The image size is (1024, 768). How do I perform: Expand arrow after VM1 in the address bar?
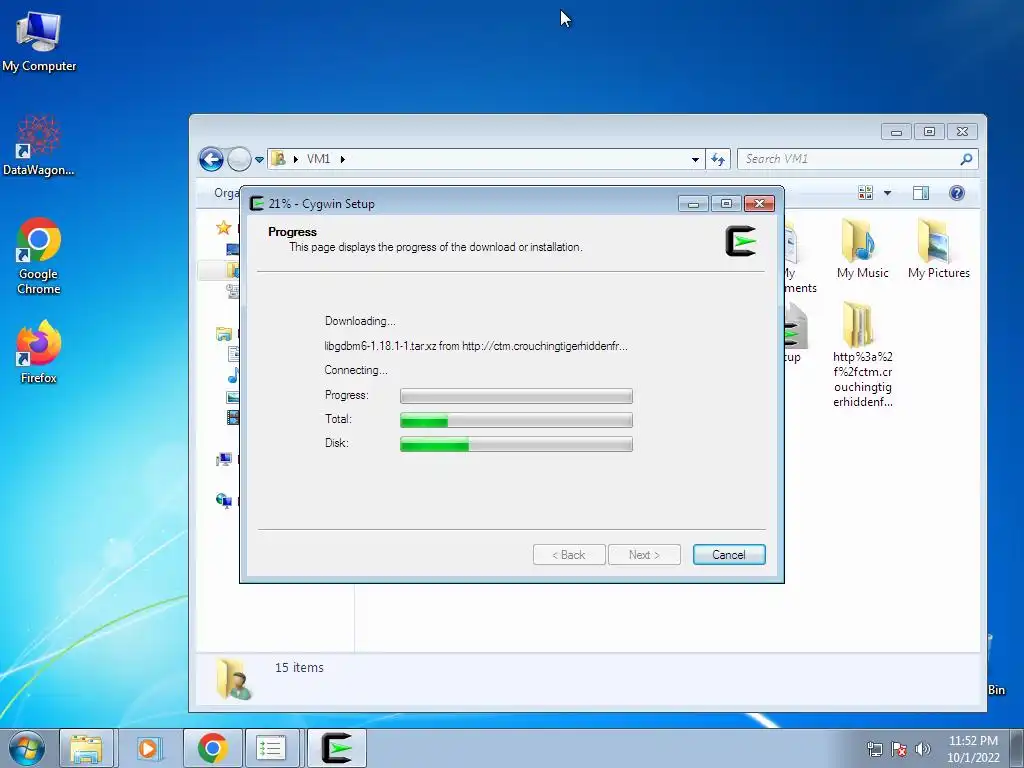342,159
